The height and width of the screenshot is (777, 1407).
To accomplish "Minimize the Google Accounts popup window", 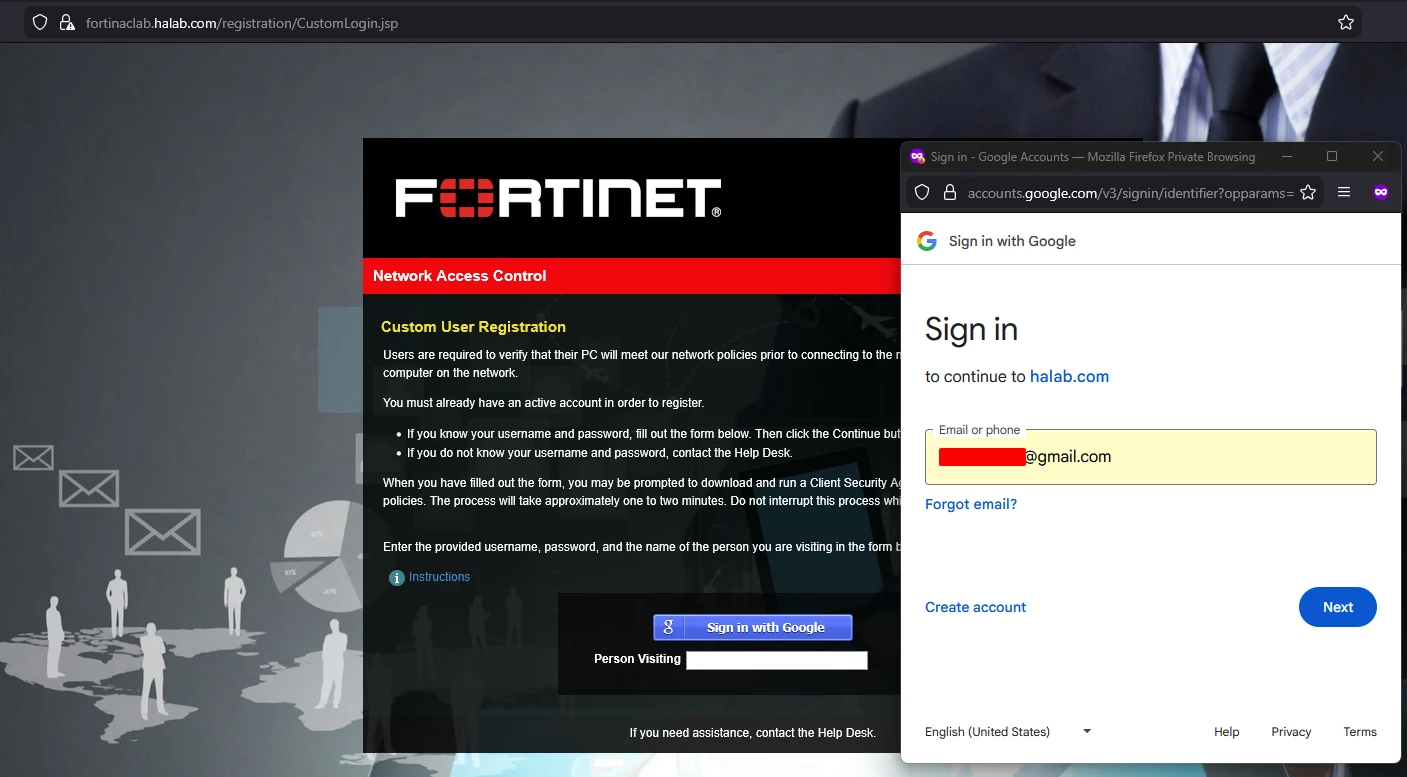I will (x=1288, y=156).
